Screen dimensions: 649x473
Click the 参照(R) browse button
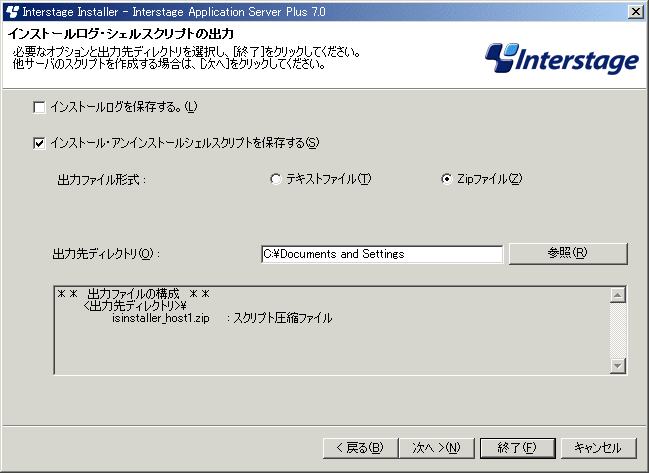[x=568, y=253]
